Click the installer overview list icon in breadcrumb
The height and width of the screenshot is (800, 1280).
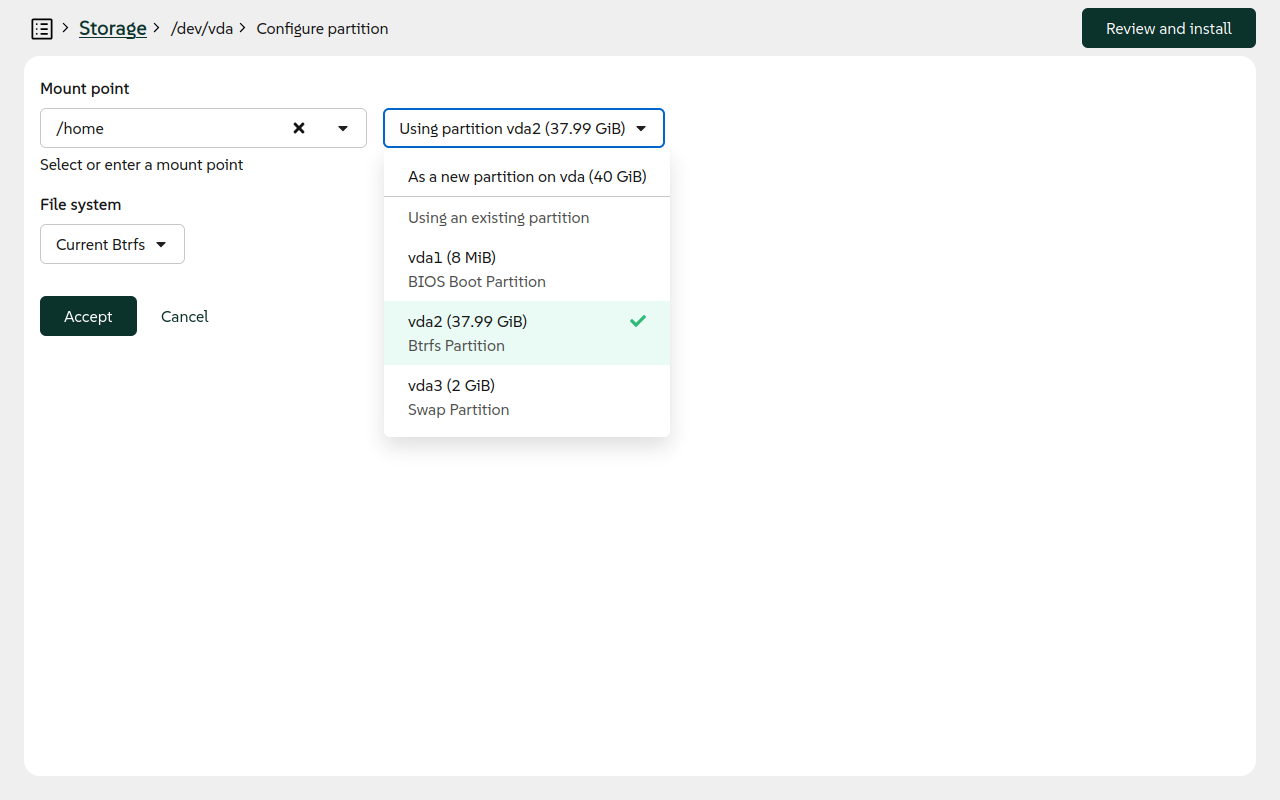pos(42,28)
